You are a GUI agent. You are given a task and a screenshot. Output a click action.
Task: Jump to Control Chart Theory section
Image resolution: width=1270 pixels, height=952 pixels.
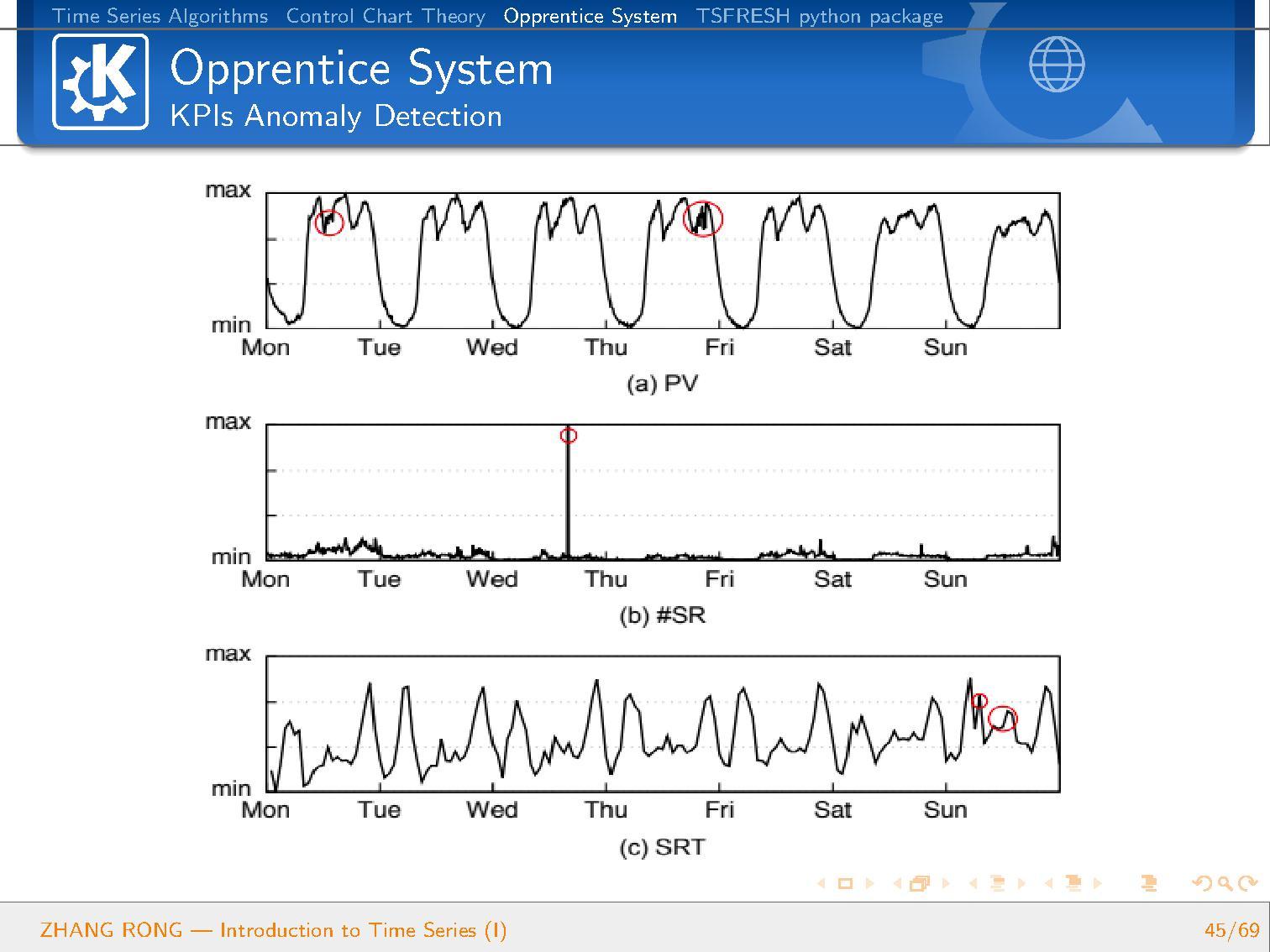[x=386, y=16]
